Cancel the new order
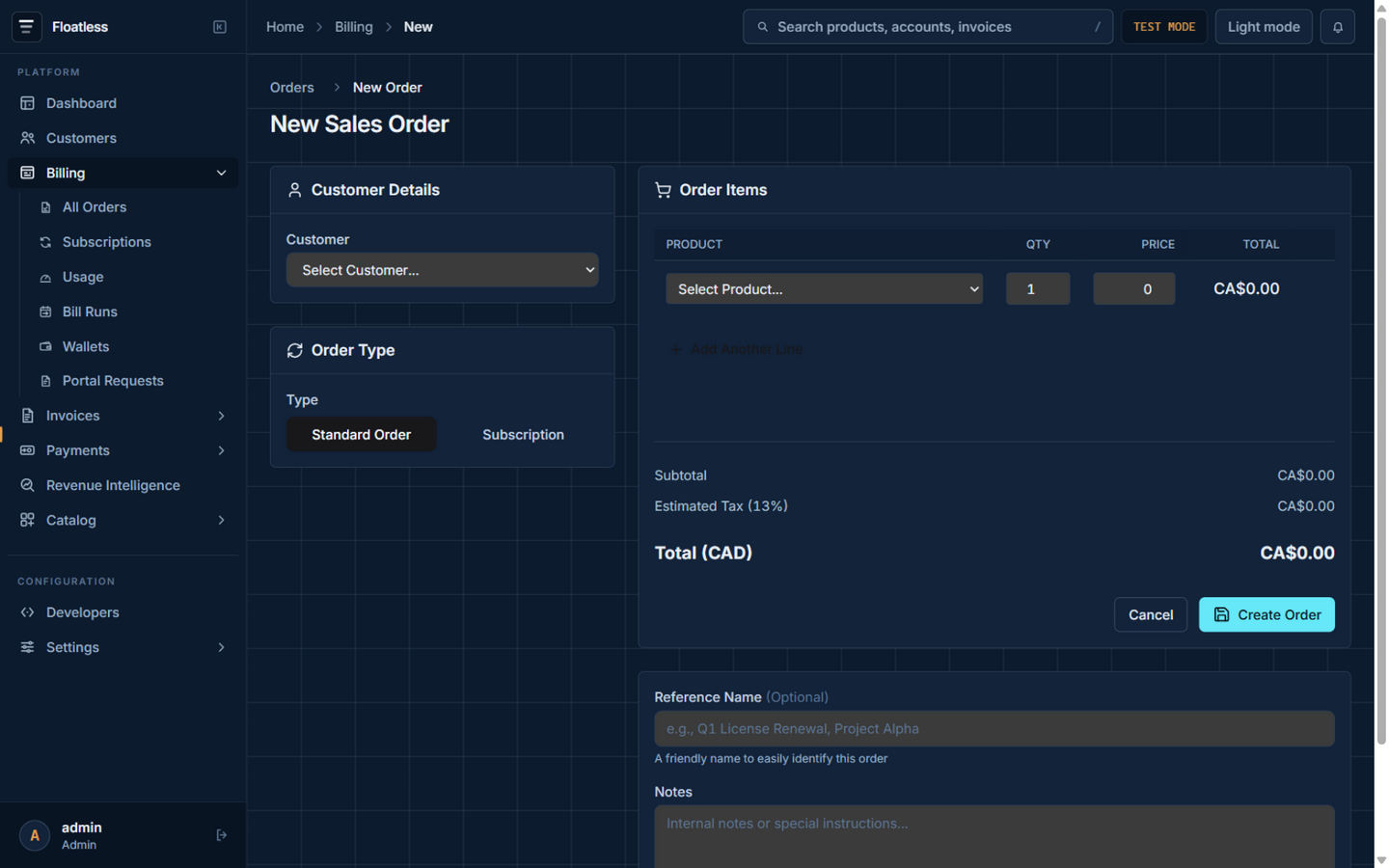Viewport: 1389px width, 868px height. (1151, 614)
